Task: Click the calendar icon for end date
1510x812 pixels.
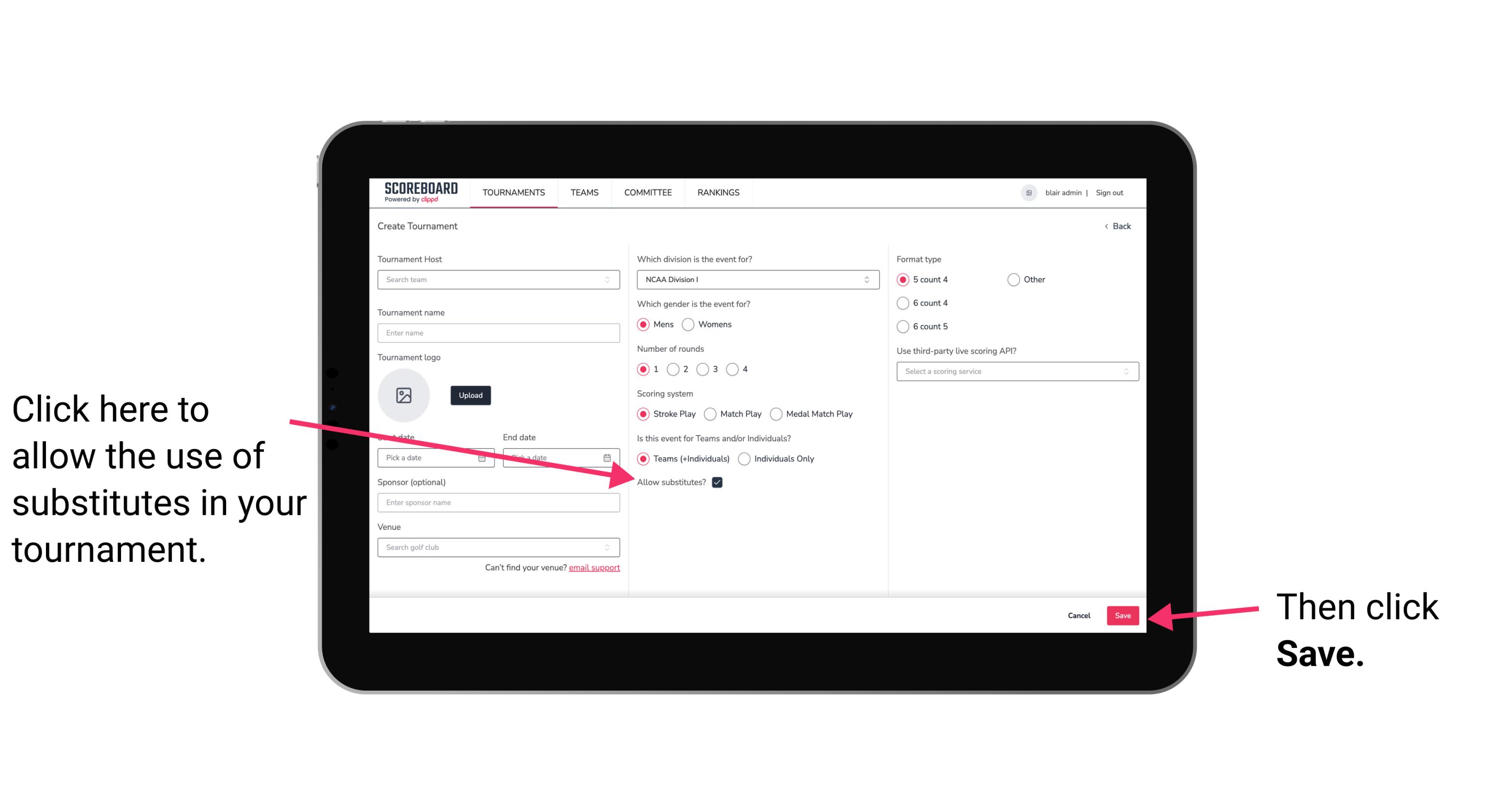Action: [x=609, y=457]
